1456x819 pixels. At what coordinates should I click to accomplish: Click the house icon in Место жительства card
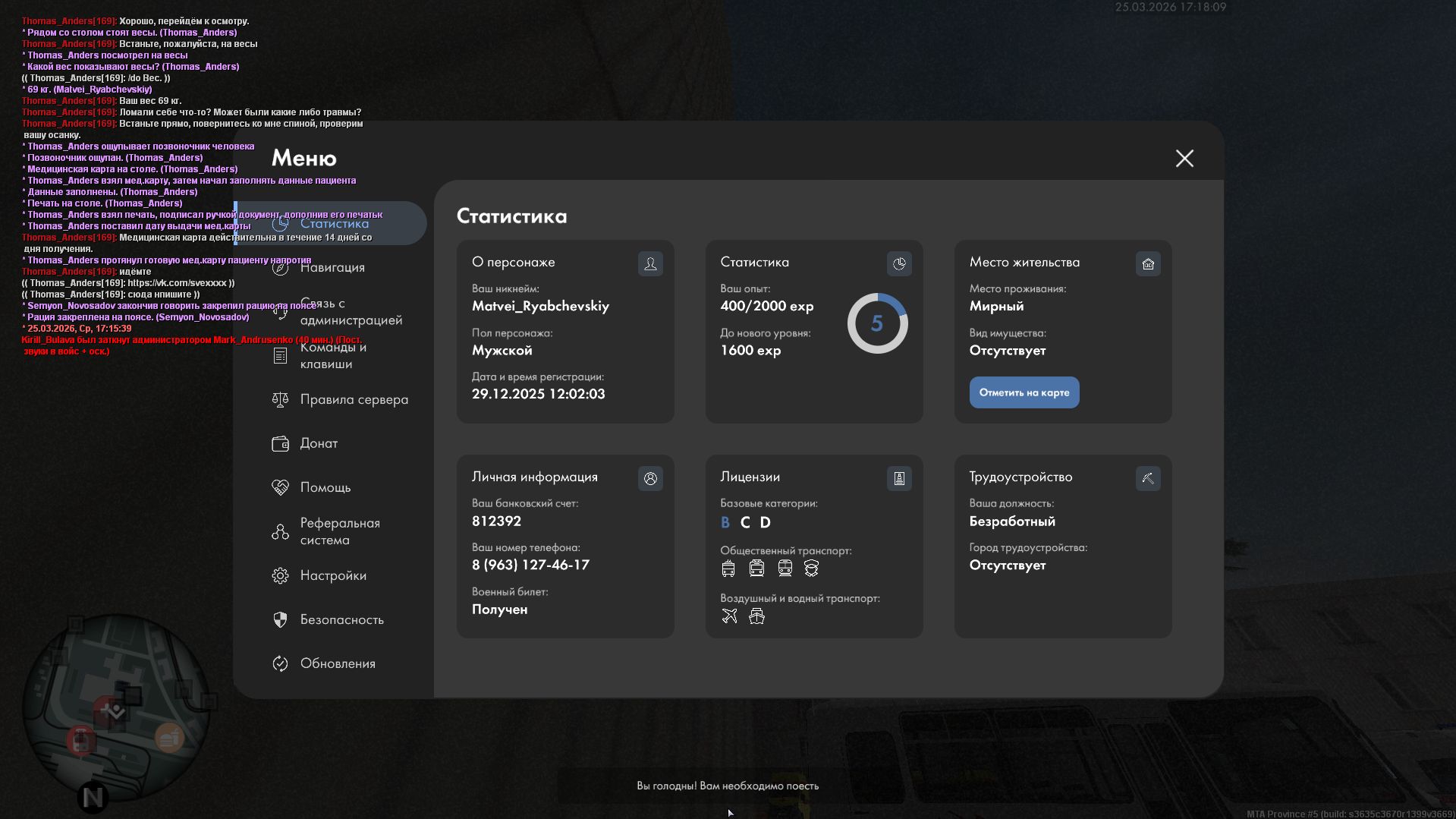[x=1148, y=263]
